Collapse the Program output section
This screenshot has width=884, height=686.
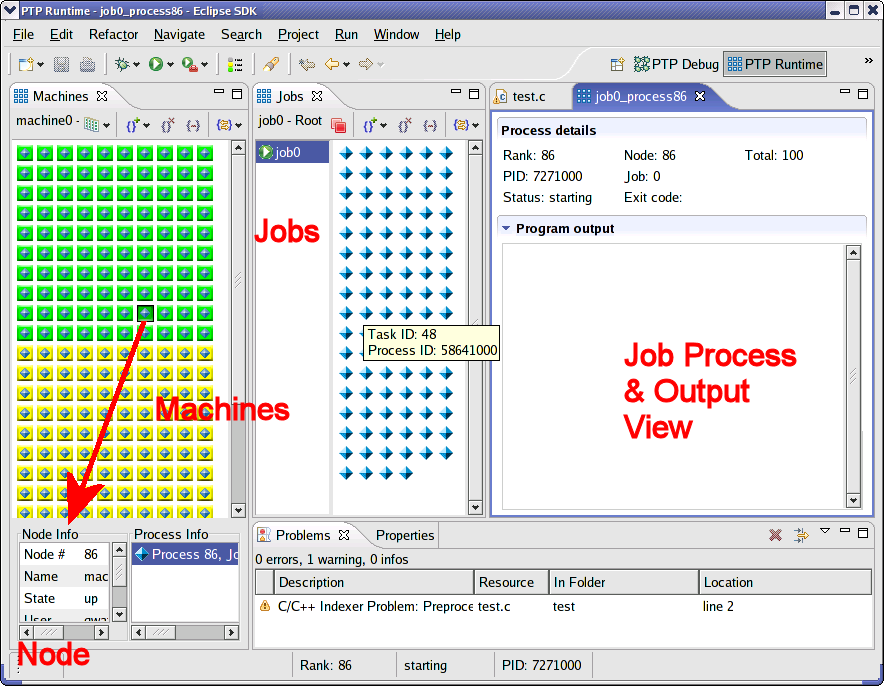[x=506, y=228]
